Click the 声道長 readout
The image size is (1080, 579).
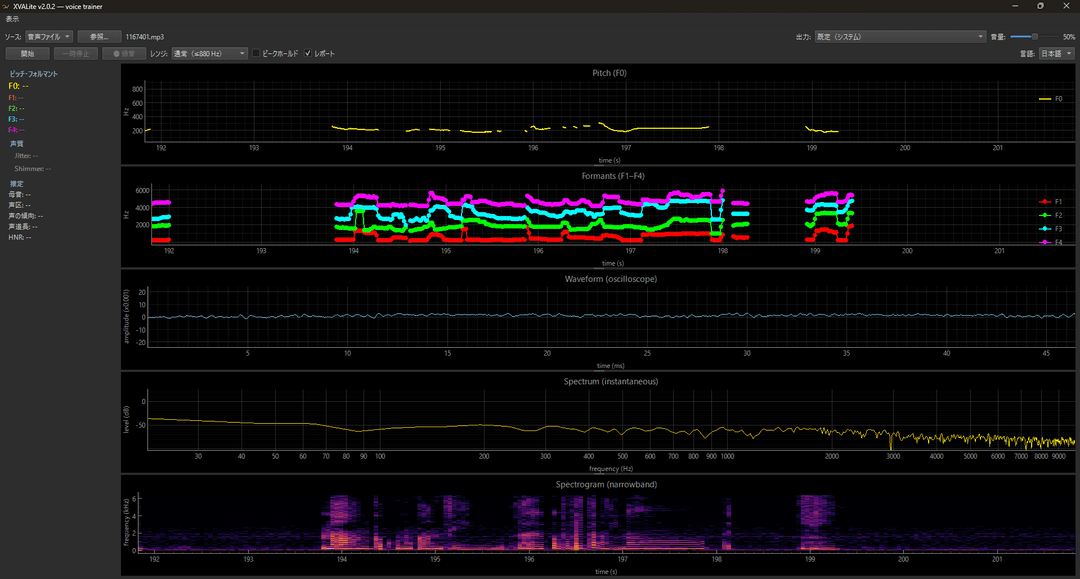pyautogui.click(x=23, y=227)
